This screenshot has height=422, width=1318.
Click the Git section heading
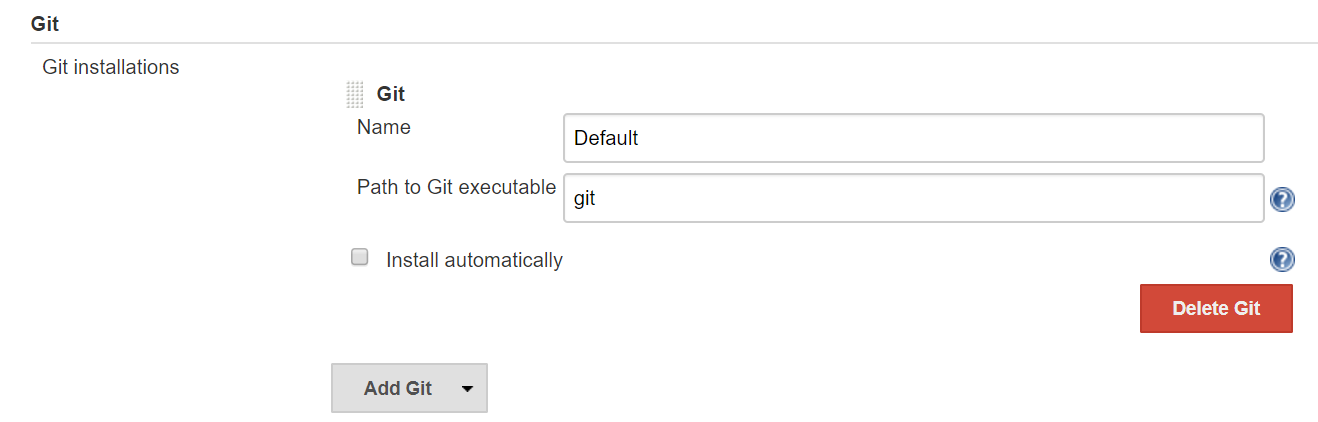point(45,23)
